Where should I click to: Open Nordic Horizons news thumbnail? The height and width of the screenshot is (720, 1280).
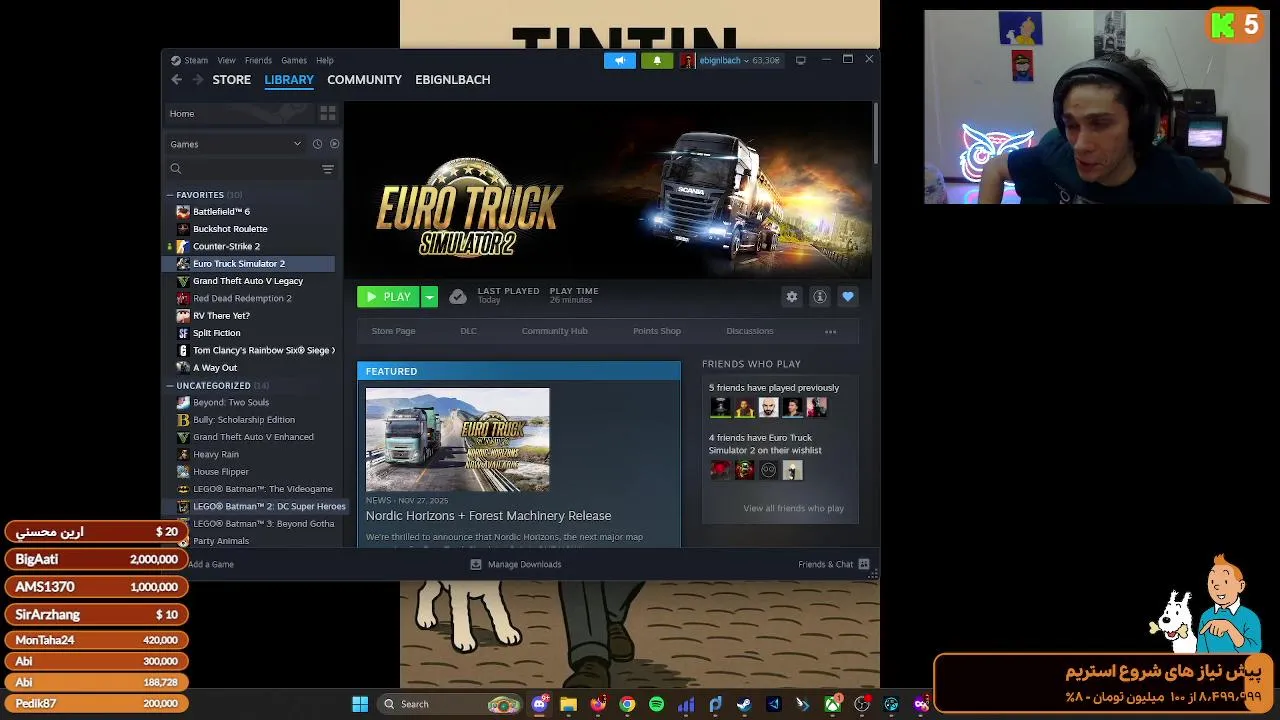(x=457, y=440)
